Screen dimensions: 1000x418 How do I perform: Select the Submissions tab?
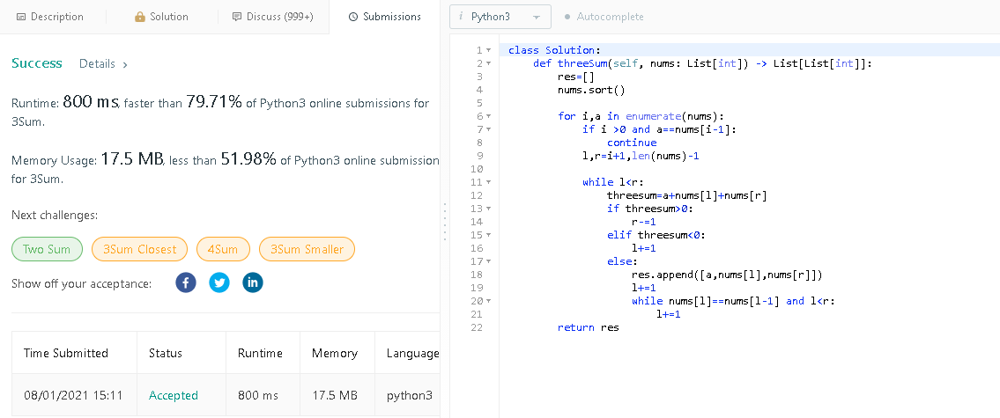click(385, 17)
